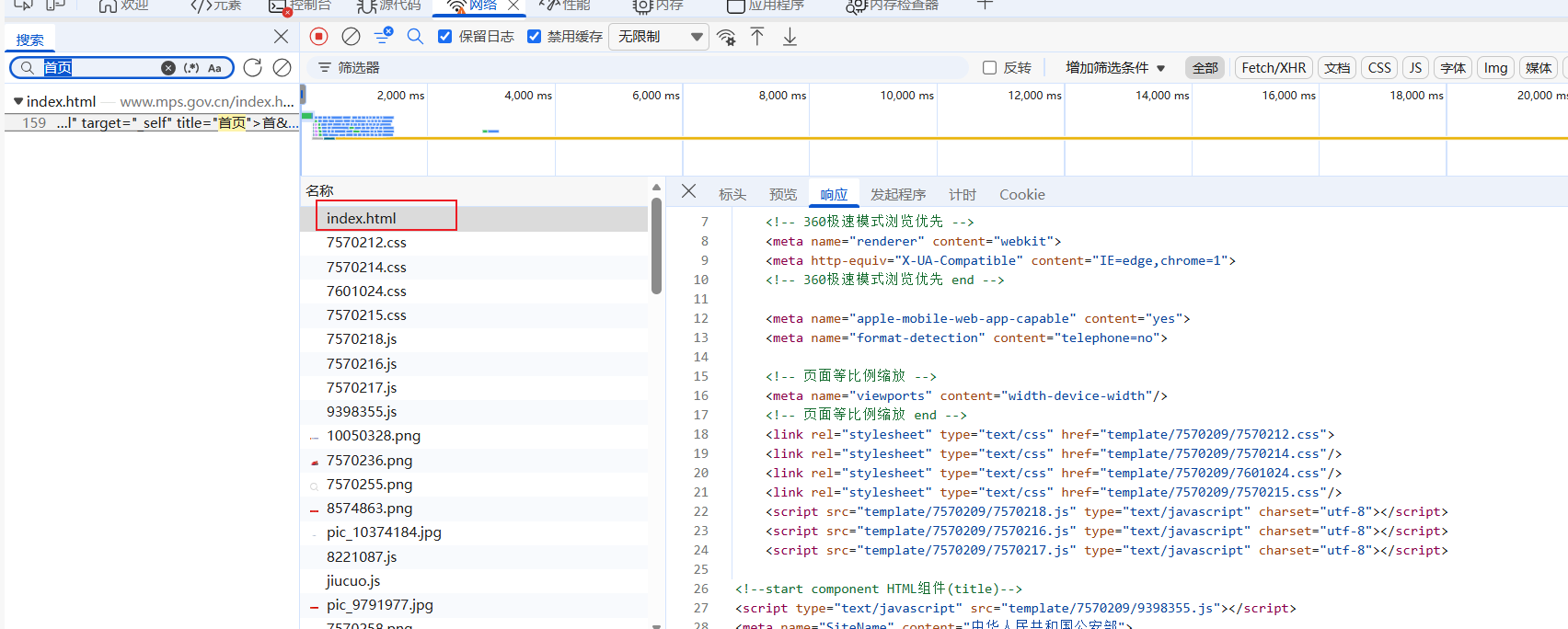This screenshot has height=629, width=1568.
Task: Toggle 禁用缓存 checkbox
Action: pos(534,37)
